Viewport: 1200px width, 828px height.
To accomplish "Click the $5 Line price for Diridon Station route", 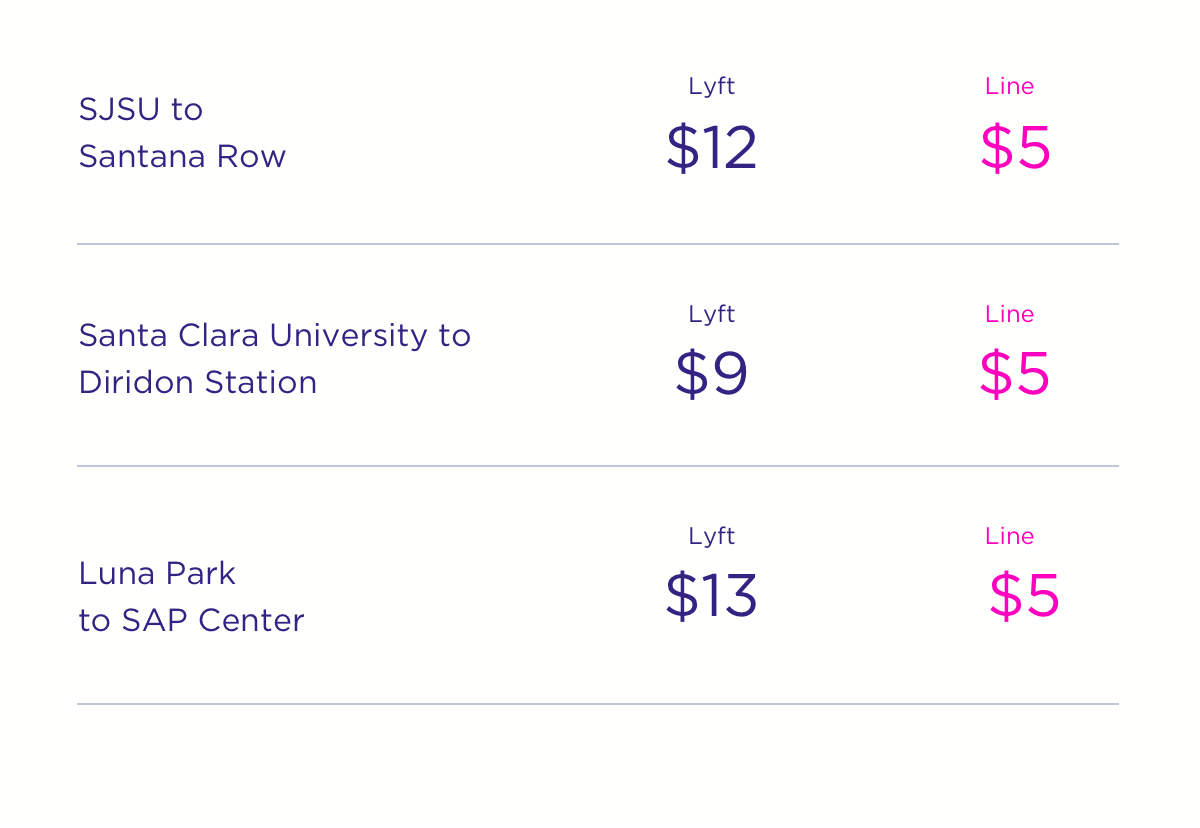I will [x=1014, y=374].
